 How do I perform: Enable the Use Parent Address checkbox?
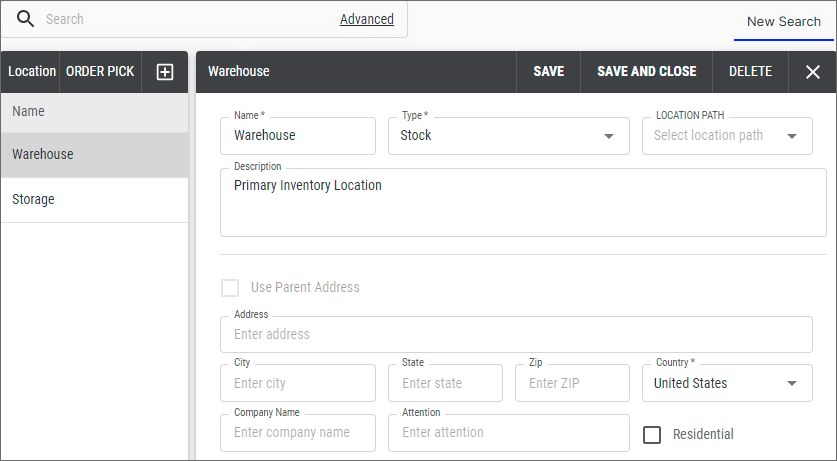(230, 288)
